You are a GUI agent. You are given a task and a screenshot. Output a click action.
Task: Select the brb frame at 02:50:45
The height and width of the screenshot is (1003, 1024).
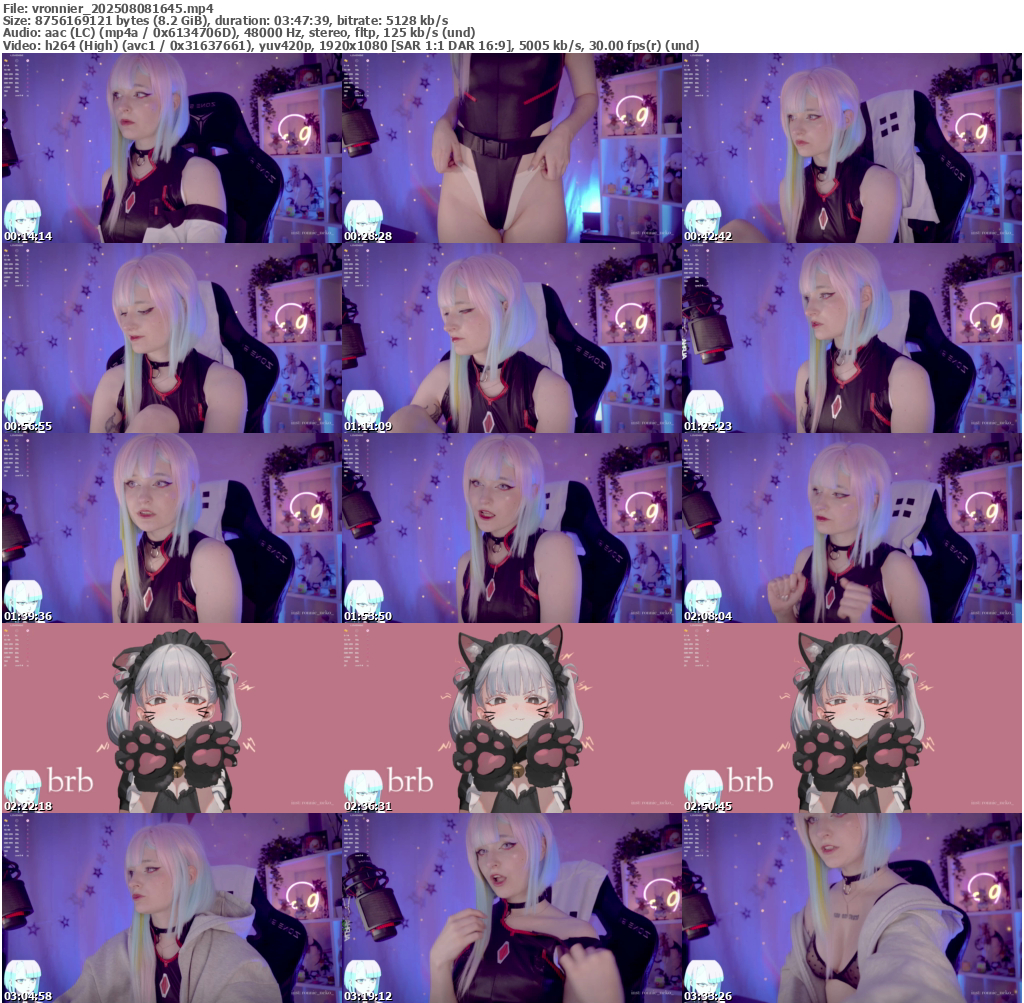click(x=852, y=718)
